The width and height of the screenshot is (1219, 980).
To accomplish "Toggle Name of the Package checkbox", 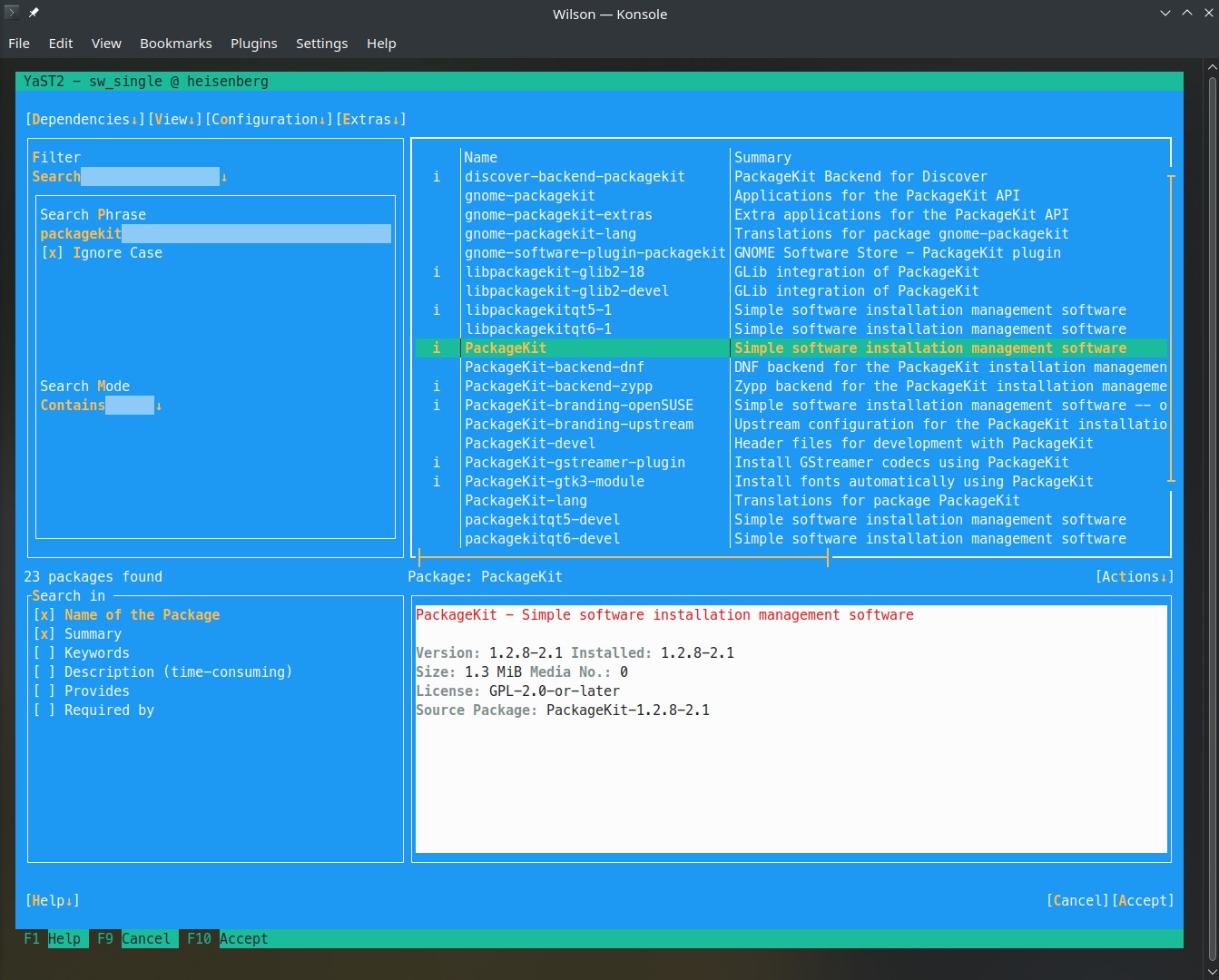I will (x=127, y=615).
